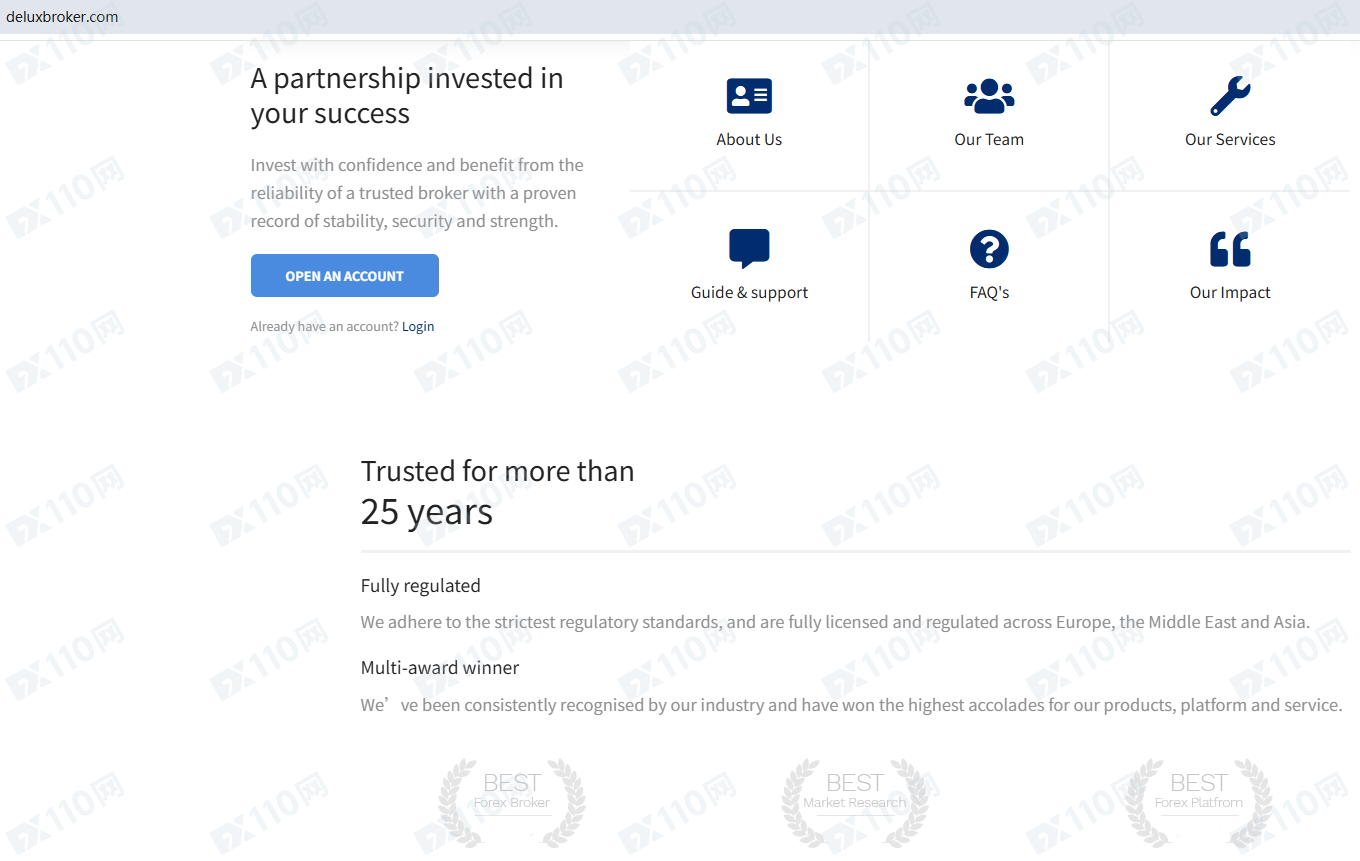Click the FAQ's question mark icon
The height and width of the screenshot is (861, 1360).
click(989, 249)
